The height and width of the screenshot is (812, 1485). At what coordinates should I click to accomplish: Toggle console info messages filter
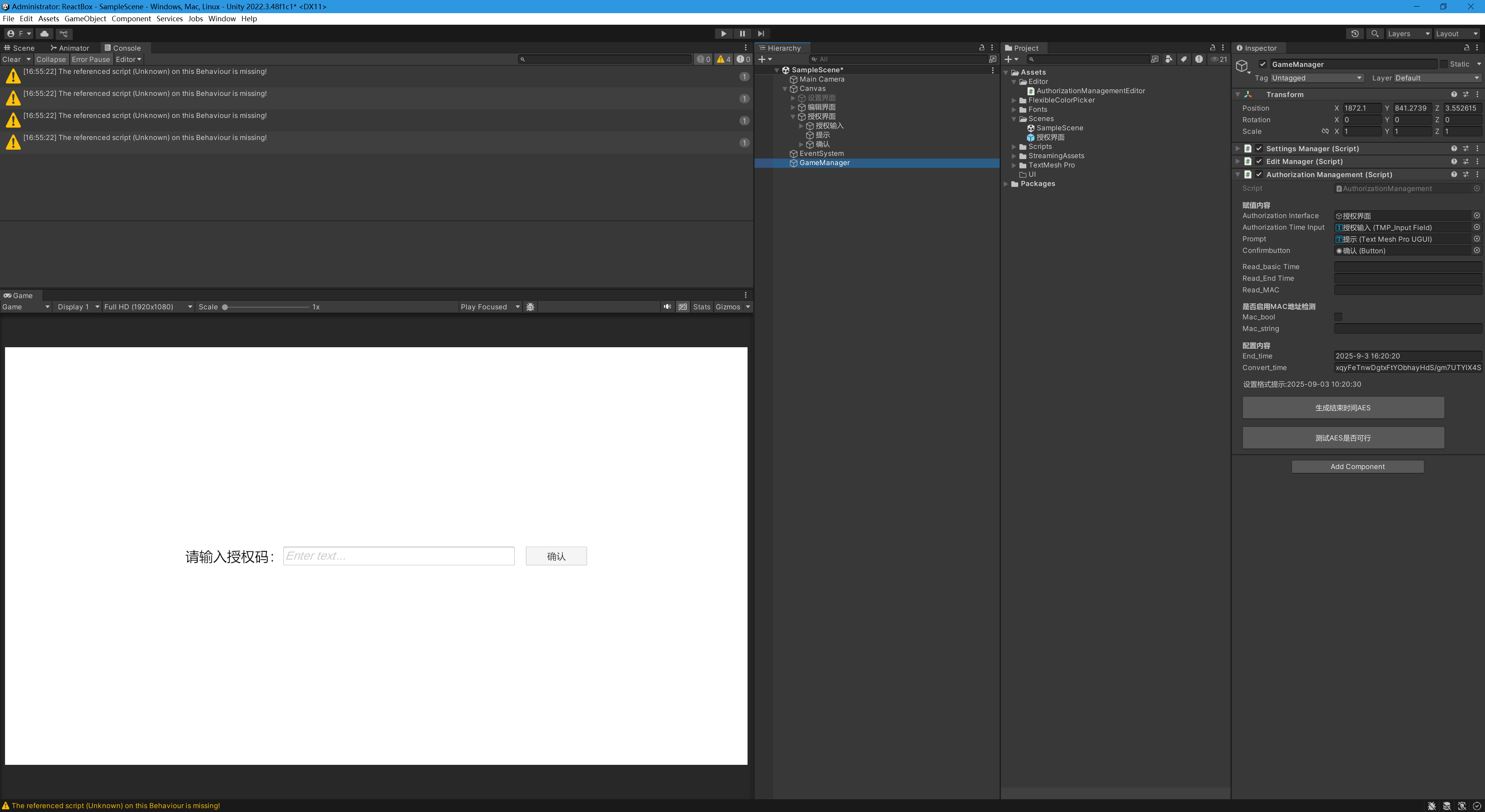703,60
